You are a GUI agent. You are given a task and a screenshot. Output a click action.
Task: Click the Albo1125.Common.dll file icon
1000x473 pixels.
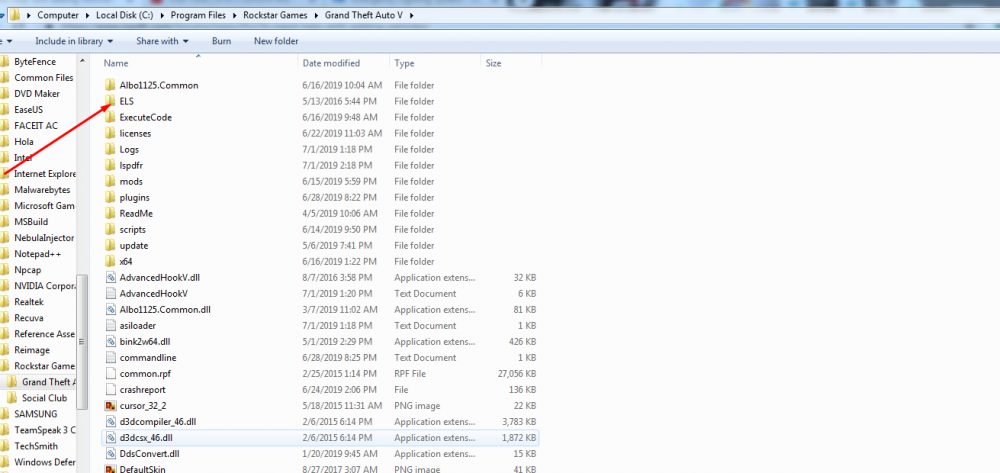110,309
